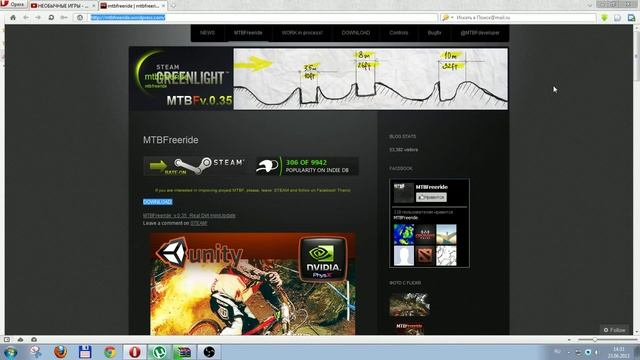Viewport: 640px width, 360px height.
Task: Click the Steam Greenlight logo in header
Action: (x=182, y=78)
